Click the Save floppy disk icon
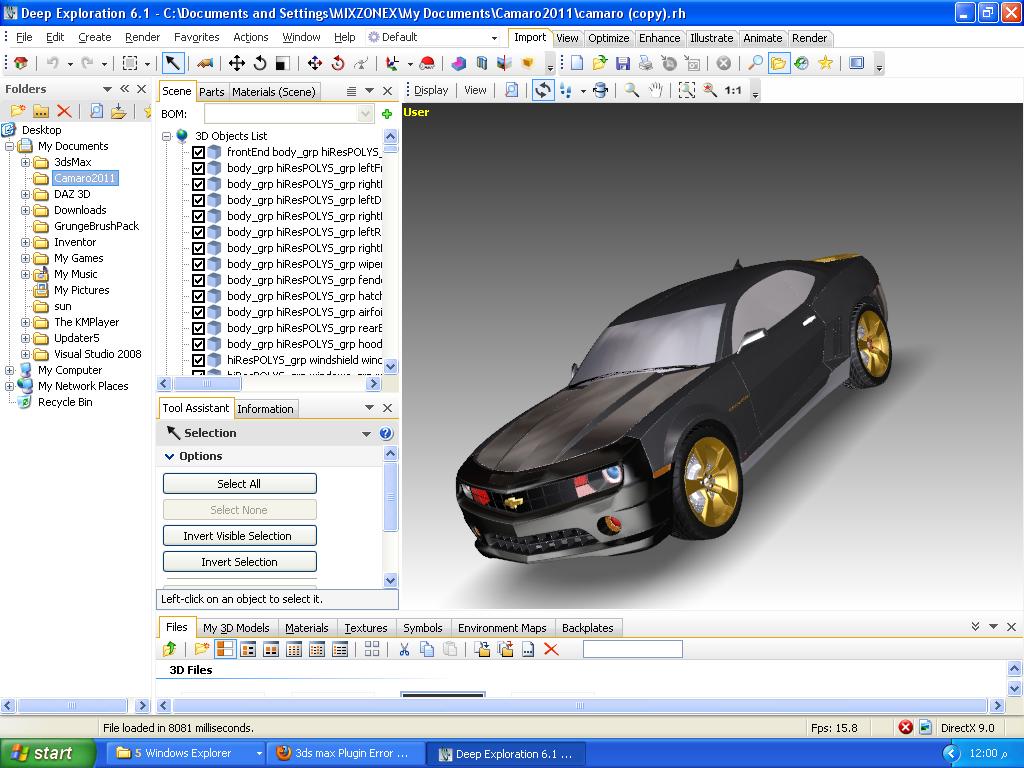 coord(623,63)
